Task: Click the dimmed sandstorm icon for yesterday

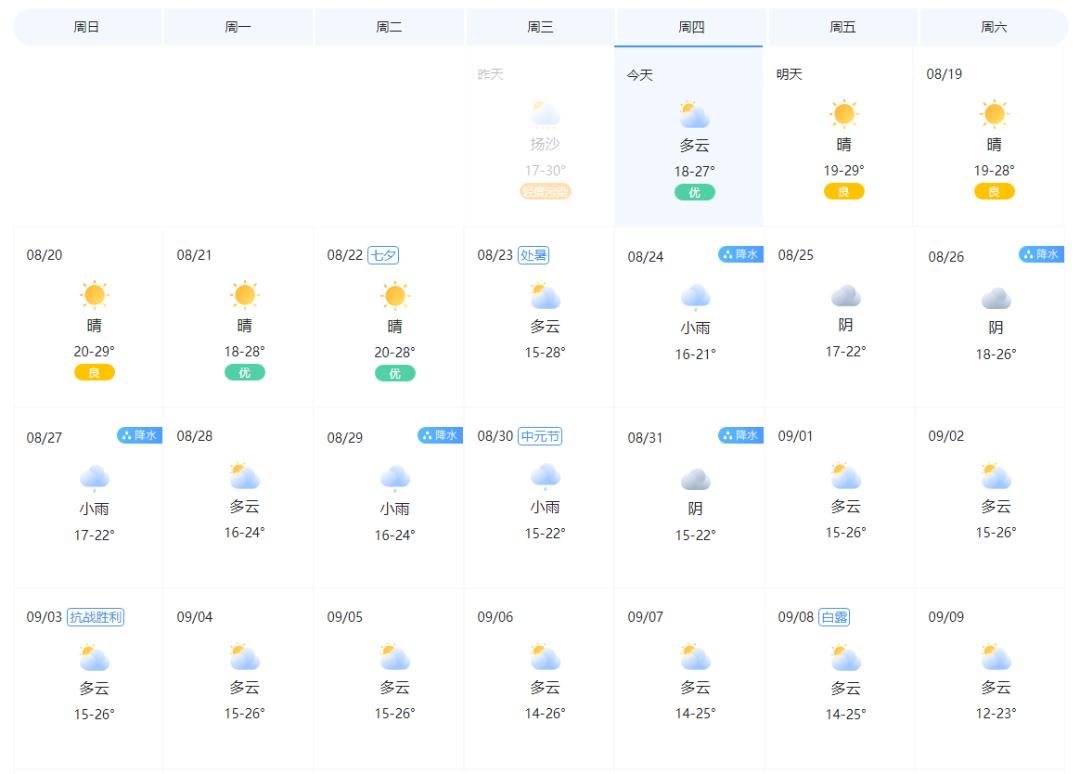Action: 544,113
